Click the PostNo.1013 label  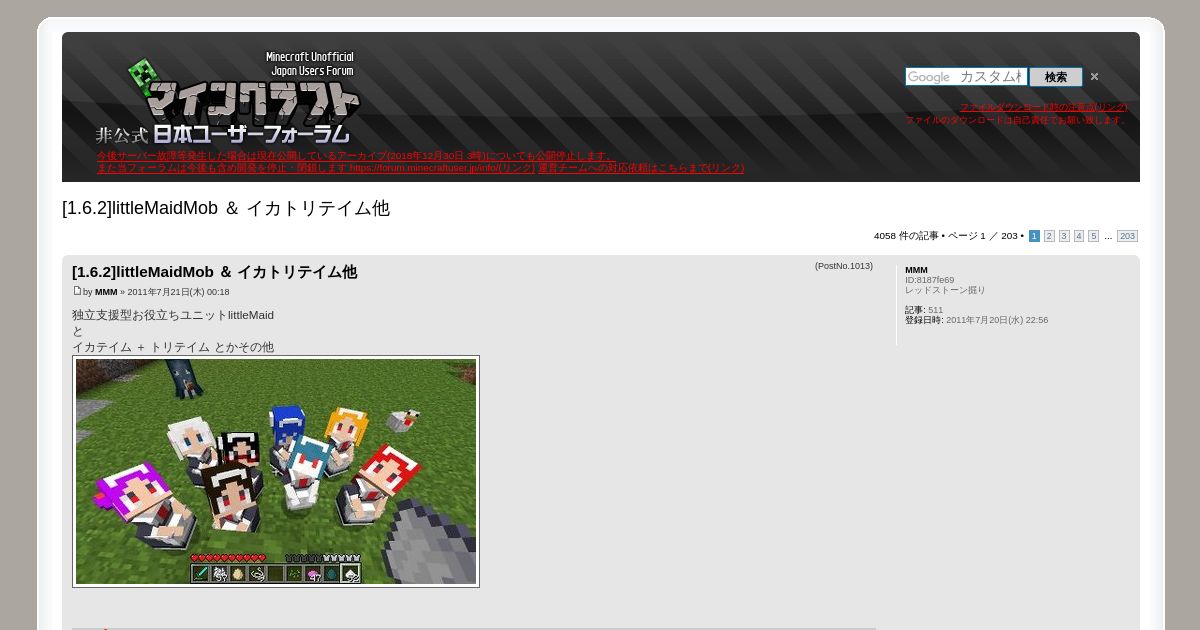[844, 266]
